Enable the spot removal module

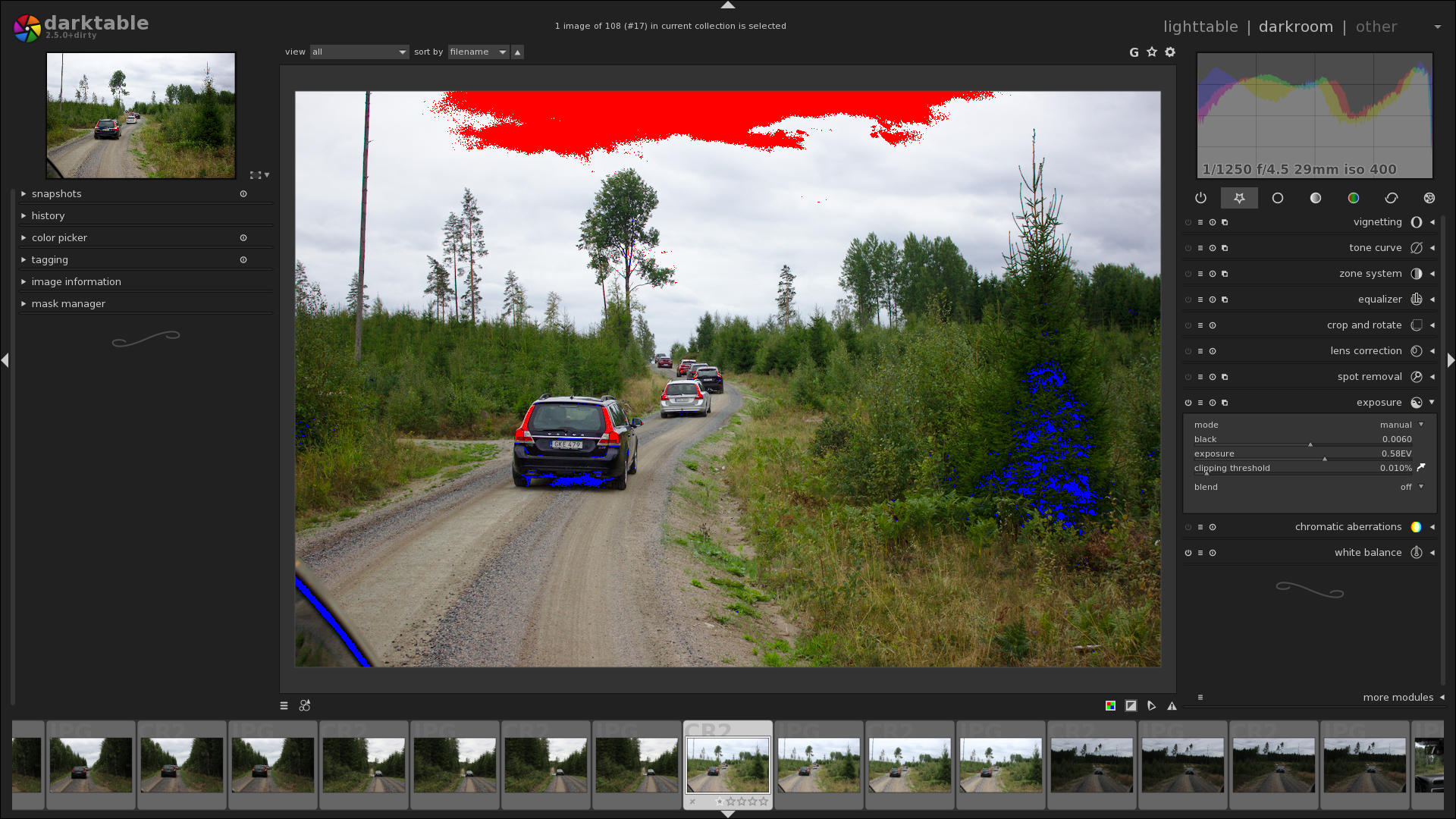coord(1188,377)
